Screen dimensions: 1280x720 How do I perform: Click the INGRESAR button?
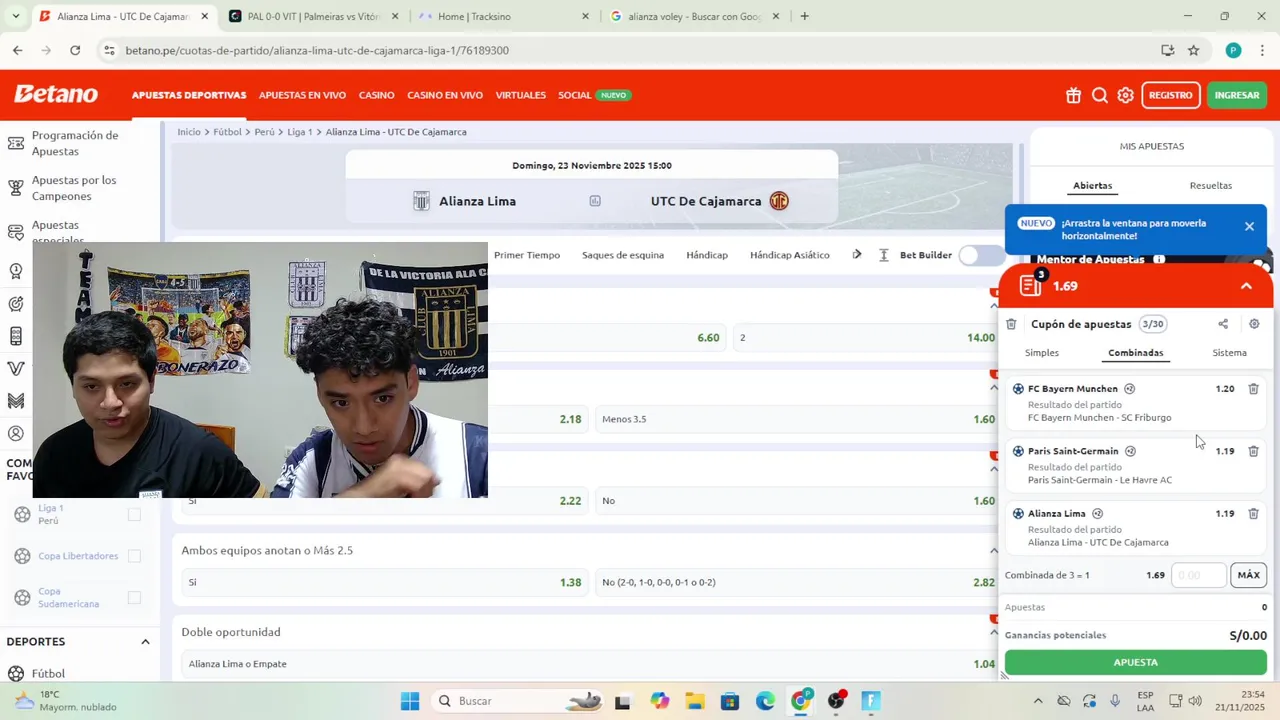(1237, 95)
